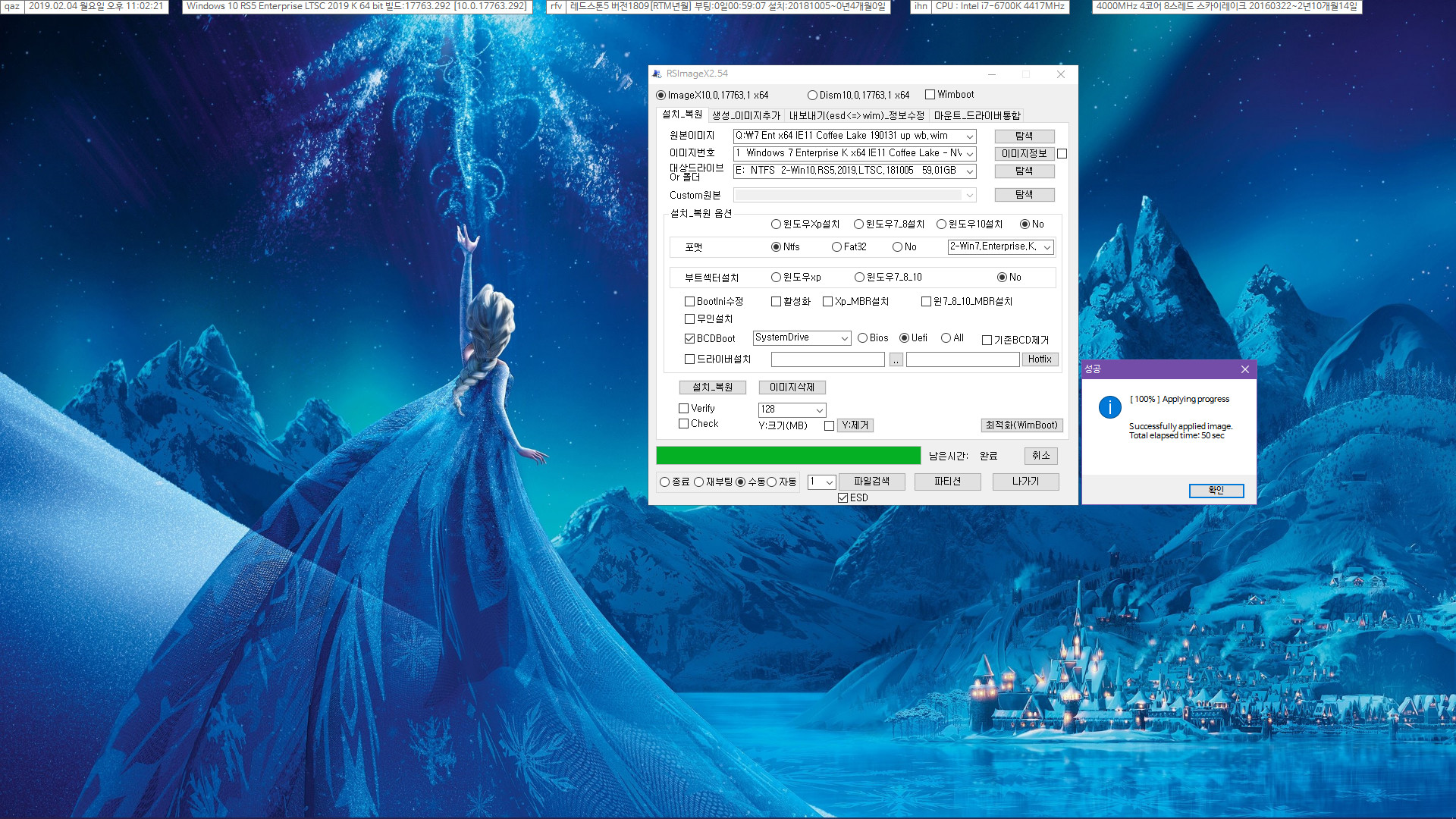
Task: Click the '..' browse button for driver path
Action: [896, 359]
